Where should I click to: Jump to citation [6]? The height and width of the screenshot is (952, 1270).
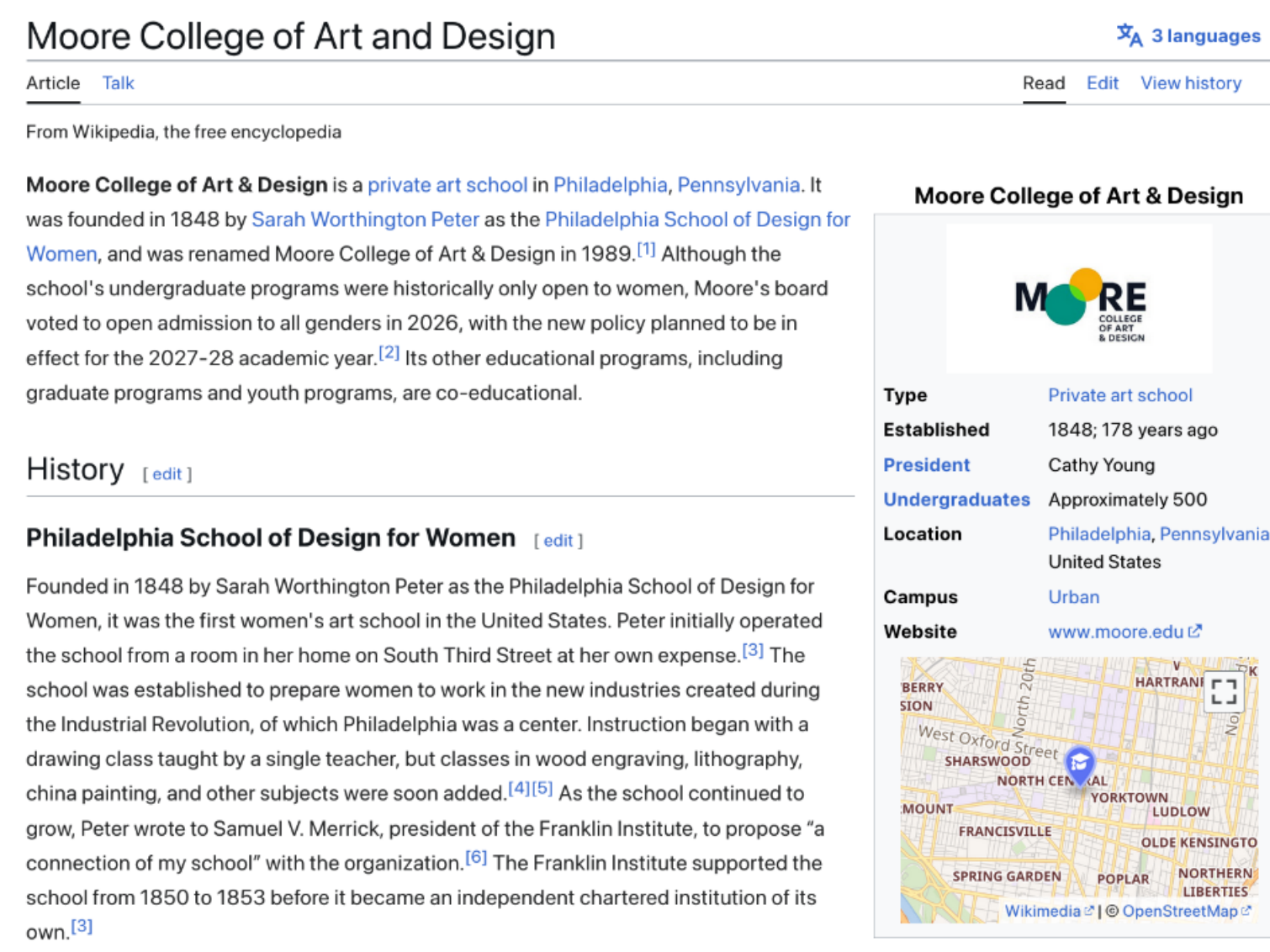(x=476, y=857)
